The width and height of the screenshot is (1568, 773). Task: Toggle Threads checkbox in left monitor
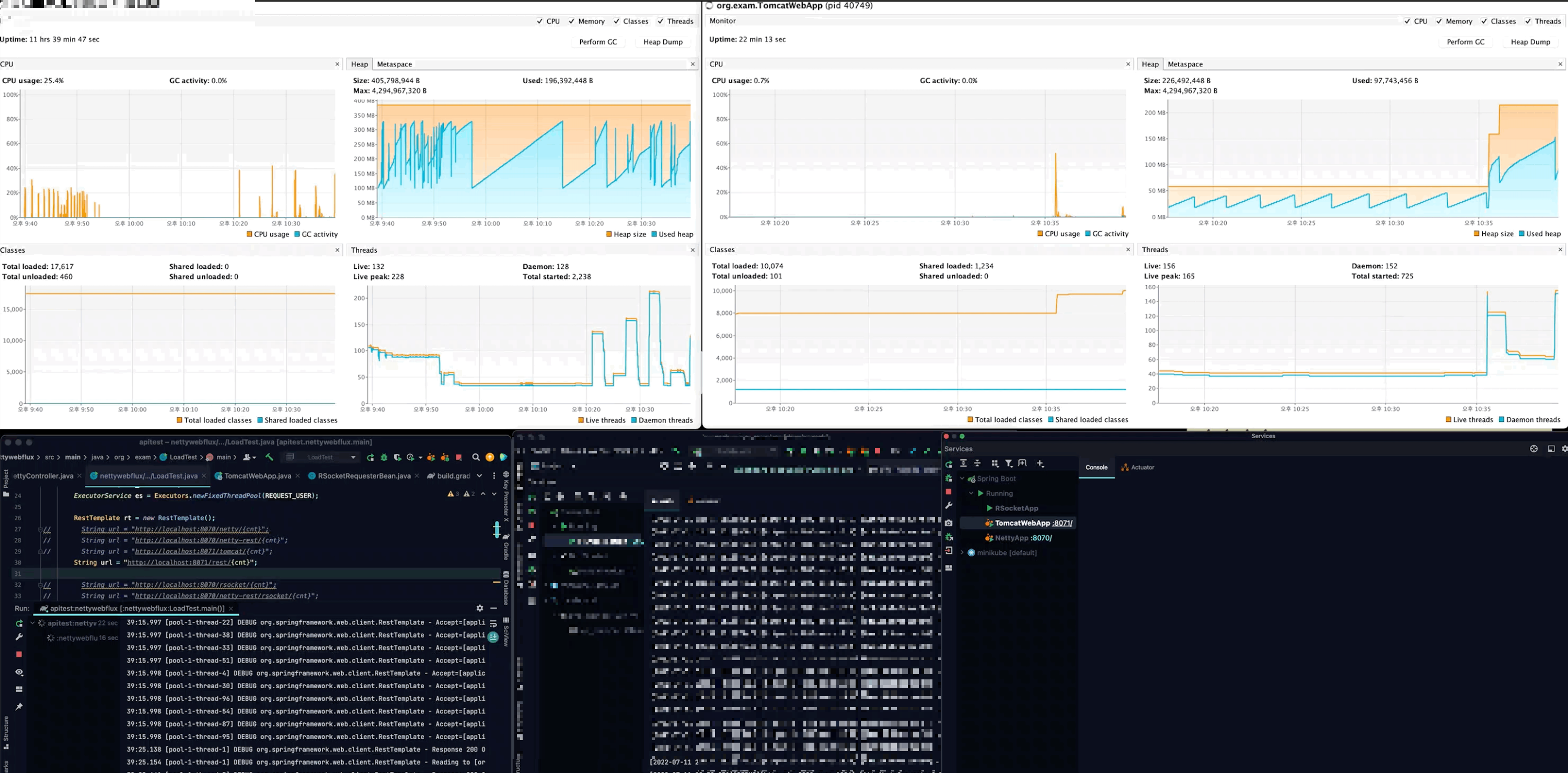coord(661,21)
